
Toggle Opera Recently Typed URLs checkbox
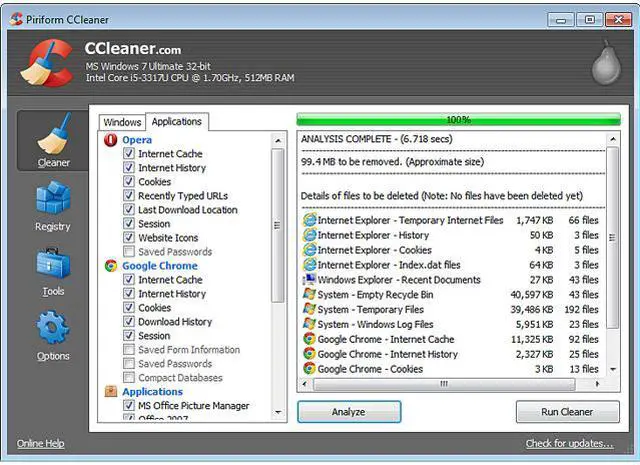coord(129,196)
